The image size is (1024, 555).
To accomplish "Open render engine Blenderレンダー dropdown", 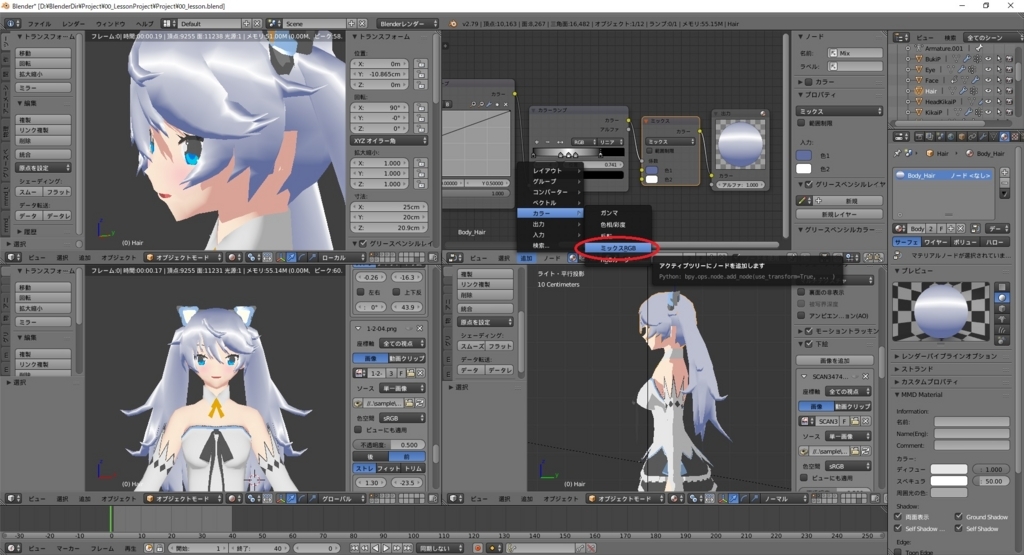I will 408,24.
